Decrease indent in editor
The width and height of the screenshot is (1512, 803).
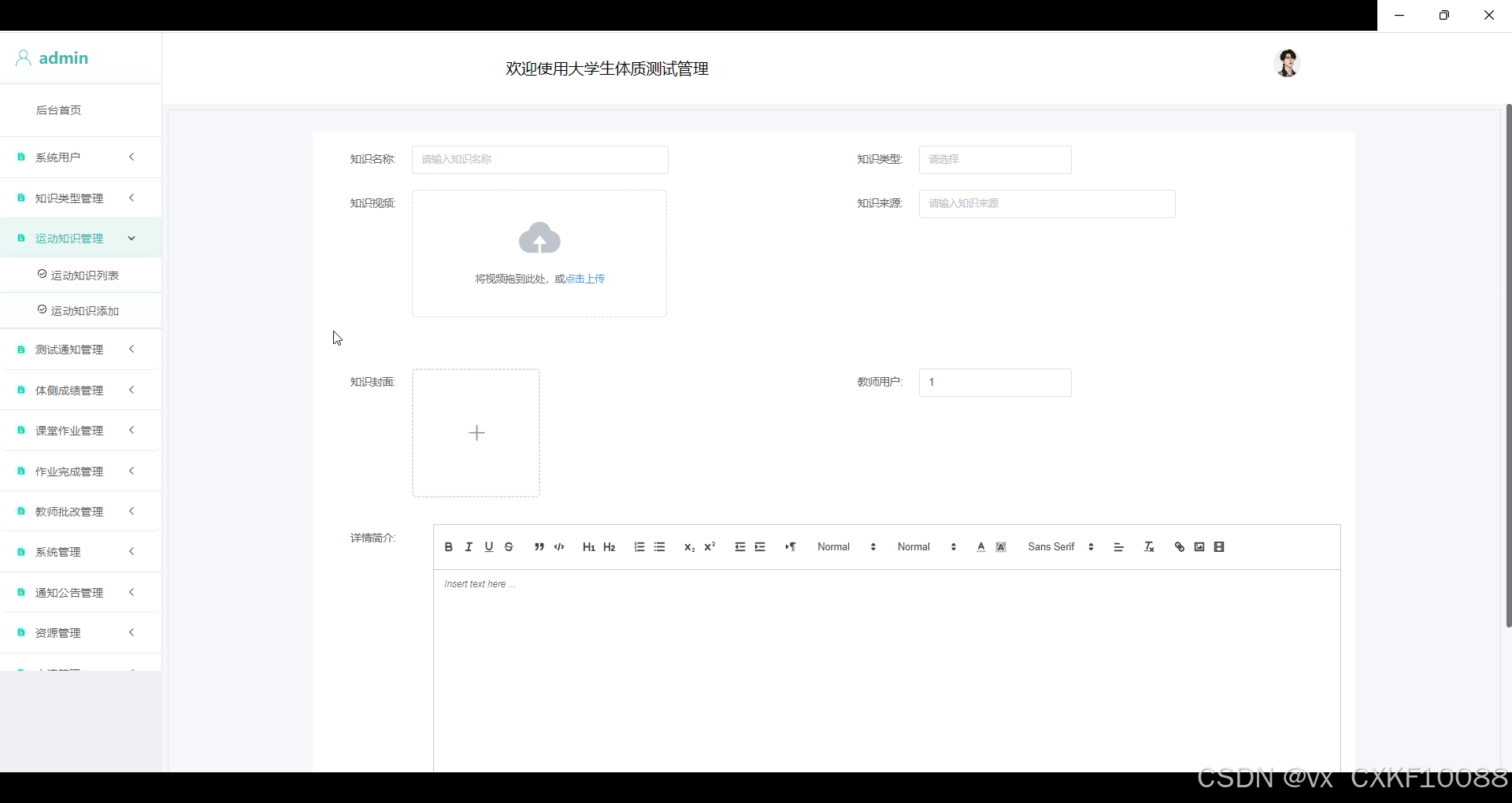tap(739, 547)
